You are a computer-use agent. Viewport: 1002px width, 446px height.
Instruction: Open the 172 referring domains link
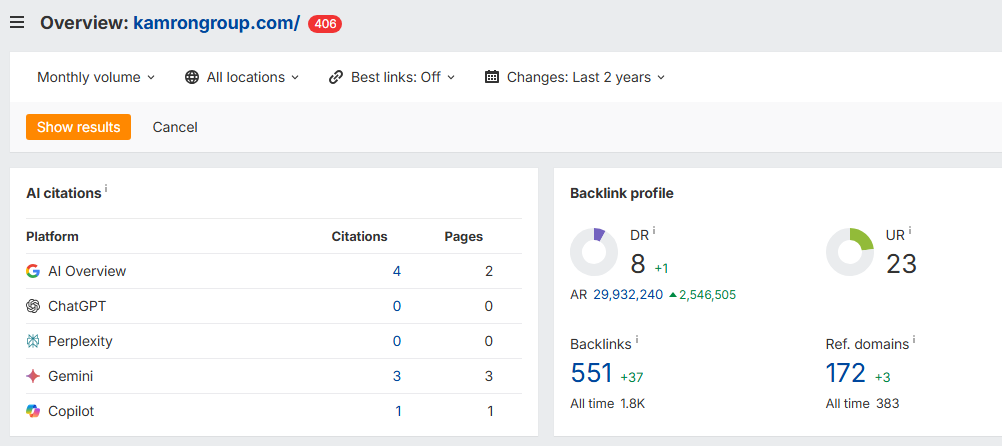[846, 373]
